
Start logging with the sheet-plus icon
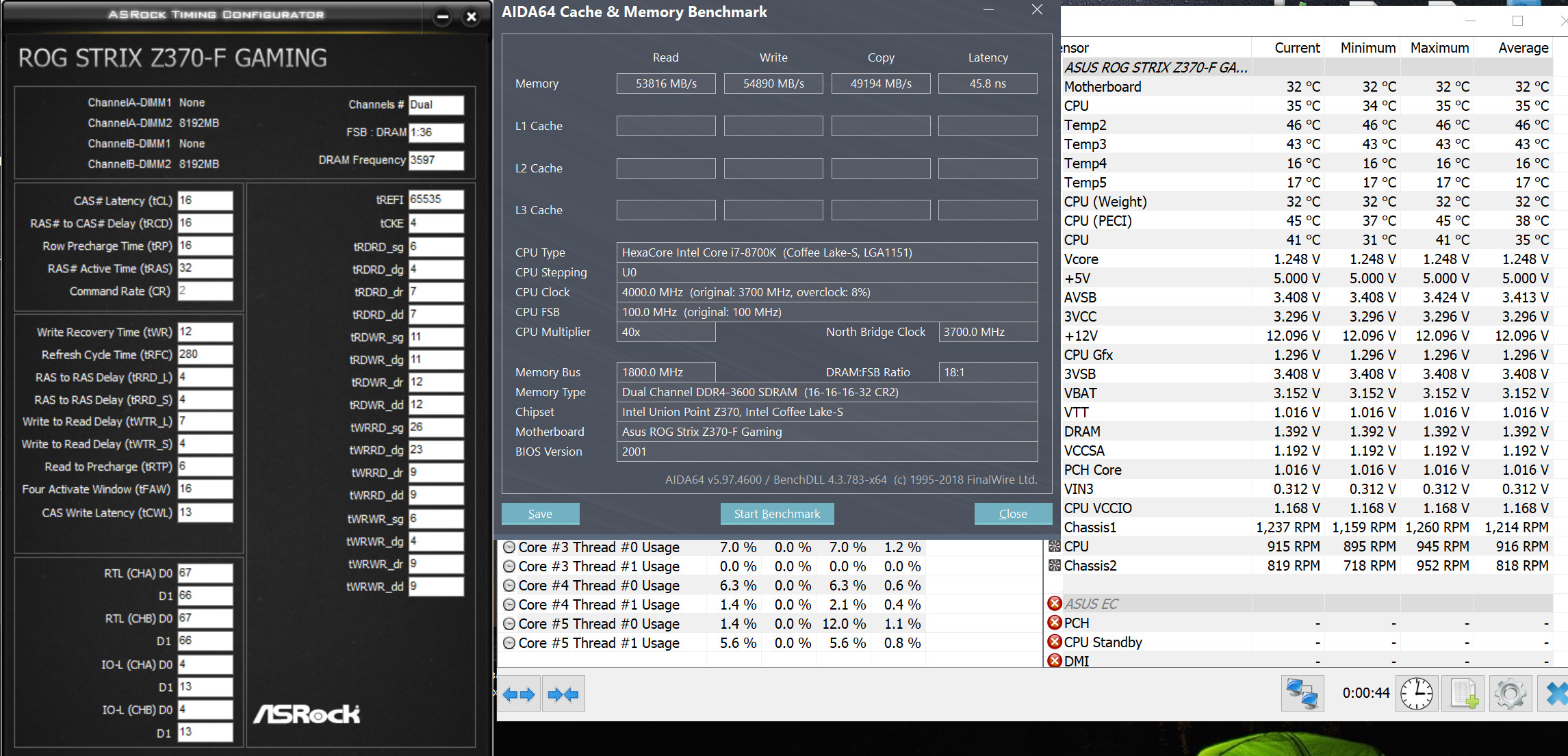click(1463, 694)
